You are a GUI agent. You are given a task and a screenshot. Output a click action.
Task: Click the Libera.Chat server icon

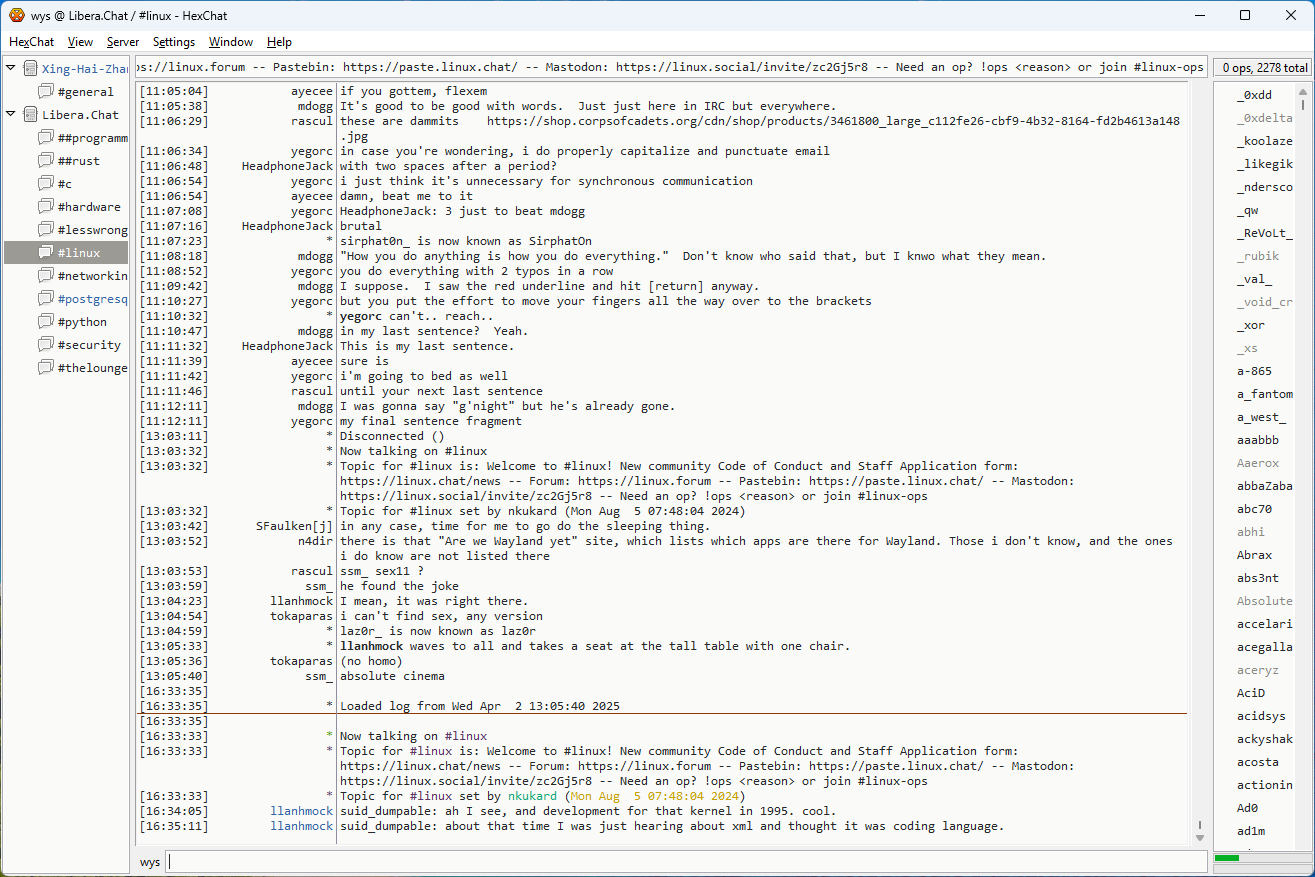click(30, 115)
